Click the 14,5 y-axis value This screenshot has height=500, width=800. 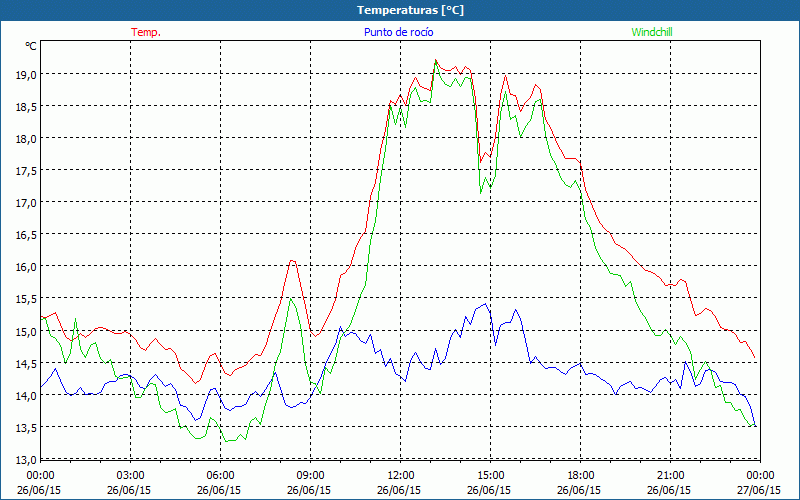(x=26, y=363)
